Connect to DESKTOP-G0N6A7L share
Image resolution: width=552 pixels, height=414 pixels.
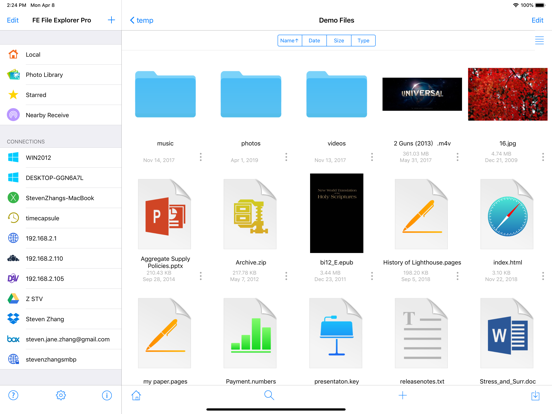61,178
